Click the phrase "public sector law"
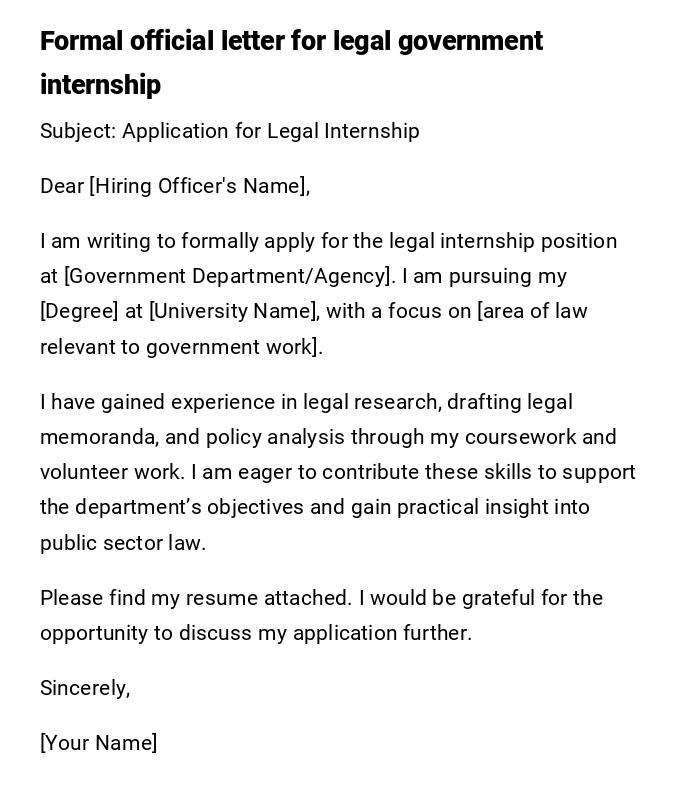Screen dimensions: 700x806 [x=122, y=543]
